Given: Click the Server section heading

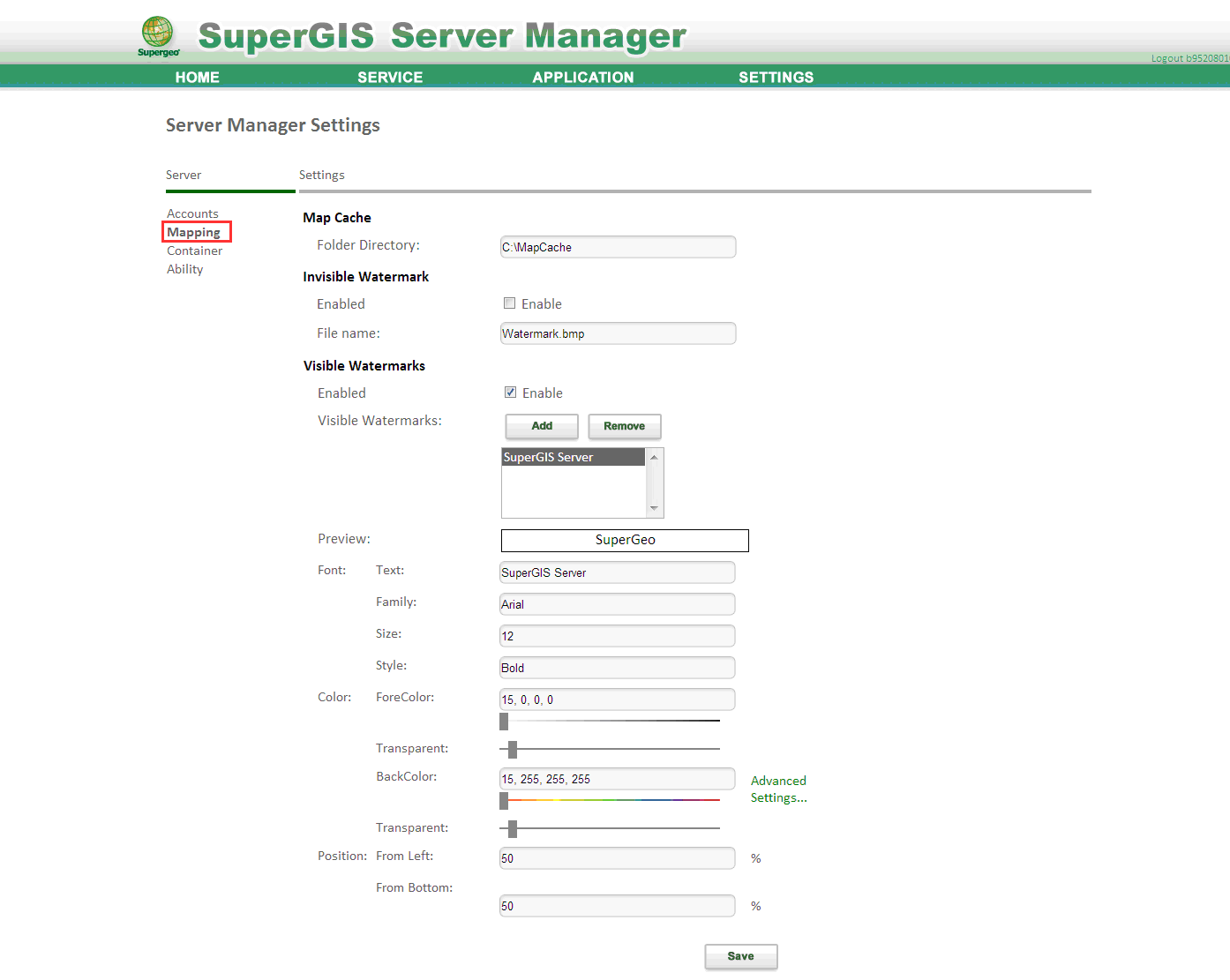Looking at the screenshot, I should pyautogui.click(x=184, y=175).
